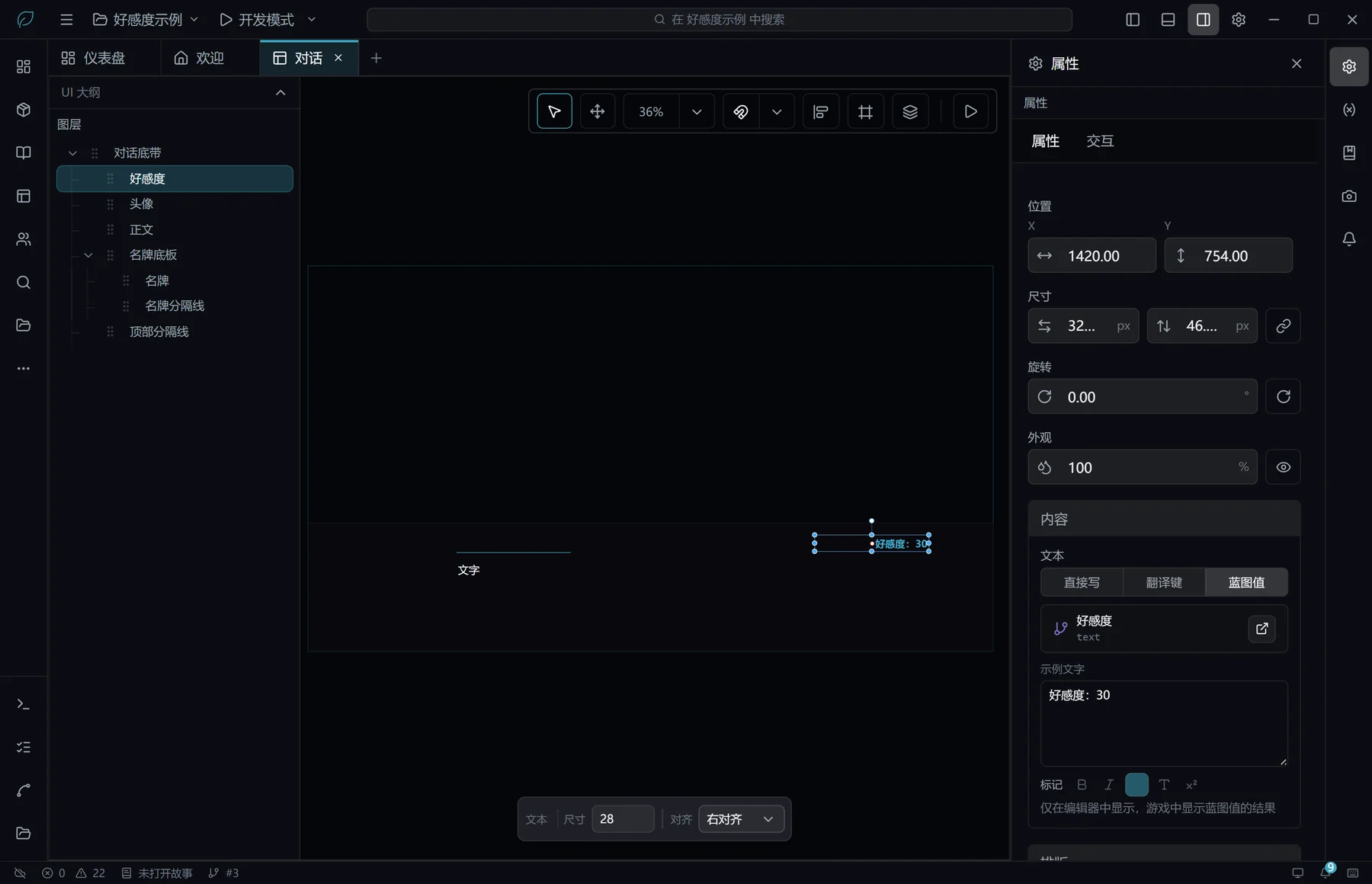Open variables icon on right rail

click(x=1349, y=110)
